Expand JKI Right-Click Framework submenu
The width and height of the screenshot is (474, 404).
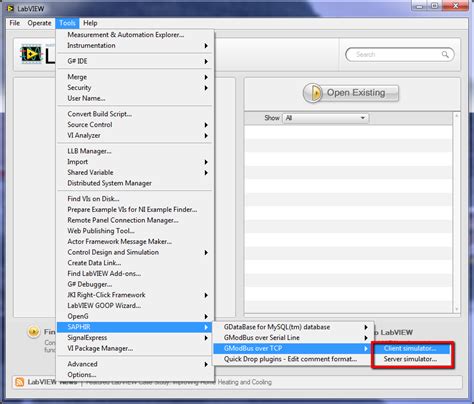point(135,295)
